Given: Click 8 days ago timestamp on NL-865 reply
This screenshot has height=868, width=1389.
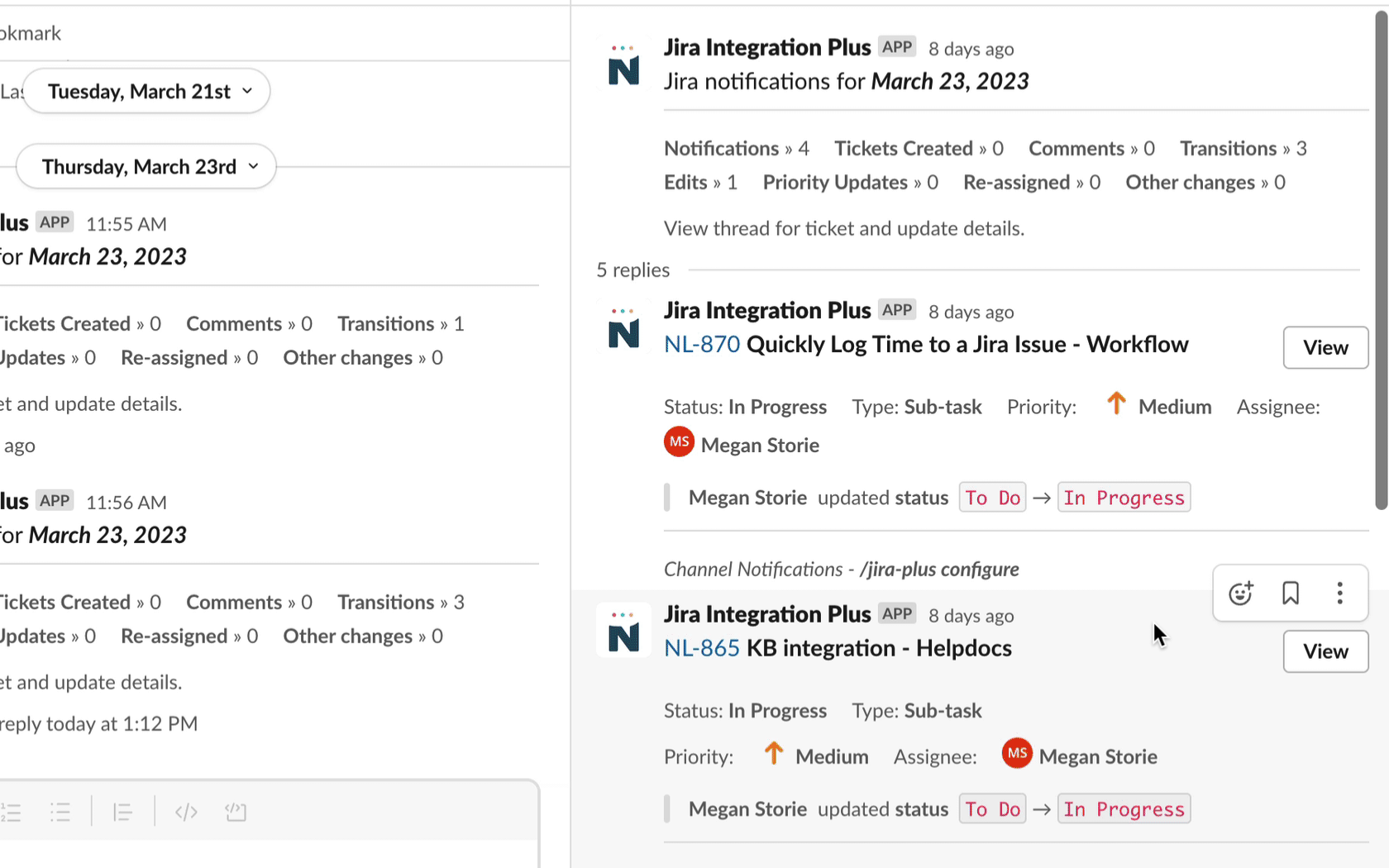Looking at the screenshot, I should point(971,616).
